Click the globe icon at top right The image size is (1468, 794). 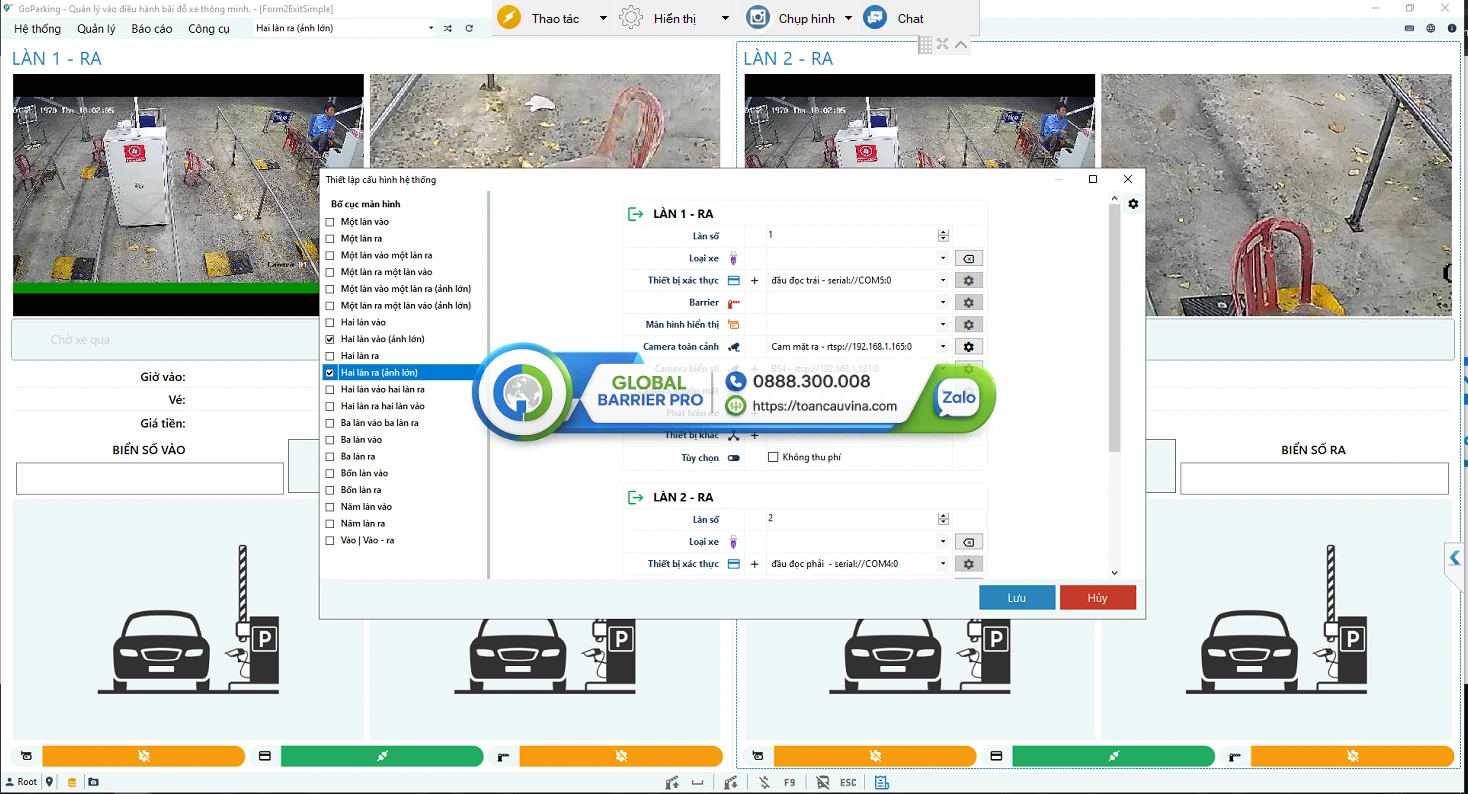pos(1431,28)
